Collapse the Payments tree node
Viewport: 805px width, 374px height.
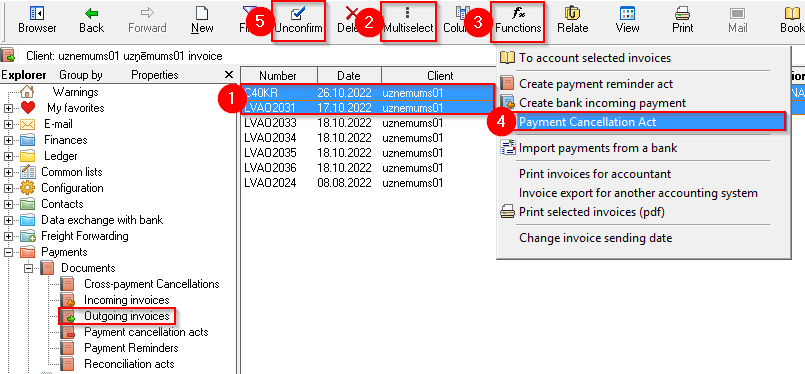click(8, 252)
